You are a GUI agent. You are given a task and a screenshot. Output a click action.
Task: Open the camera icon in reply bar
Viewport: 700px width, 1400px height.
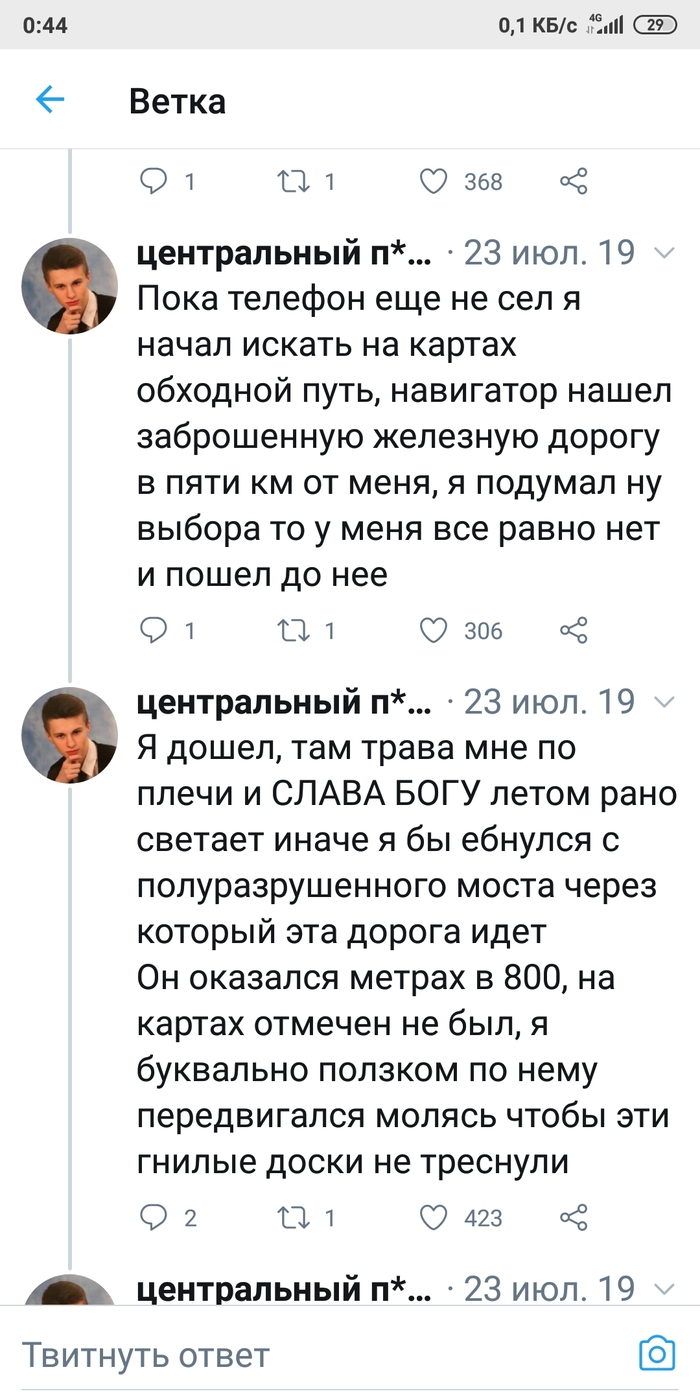click(x=657, y=1354)
